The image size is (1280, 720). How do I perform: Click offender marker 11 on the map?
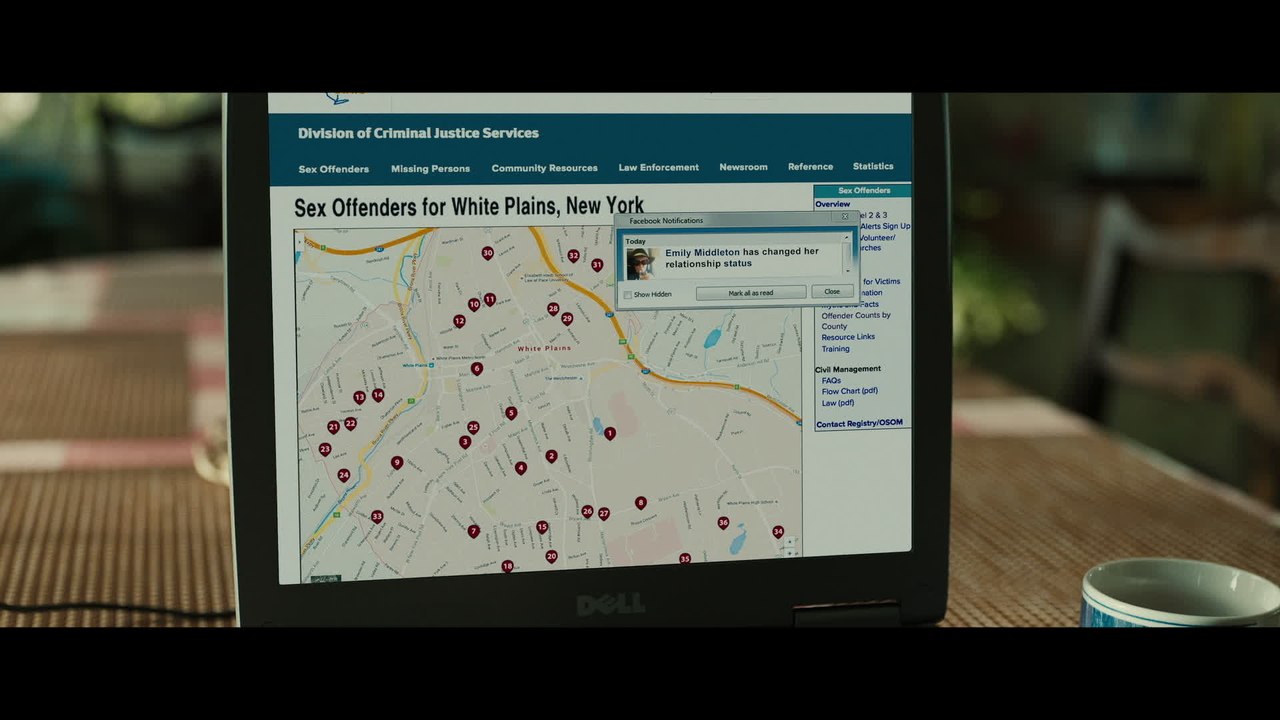[490, 299]
